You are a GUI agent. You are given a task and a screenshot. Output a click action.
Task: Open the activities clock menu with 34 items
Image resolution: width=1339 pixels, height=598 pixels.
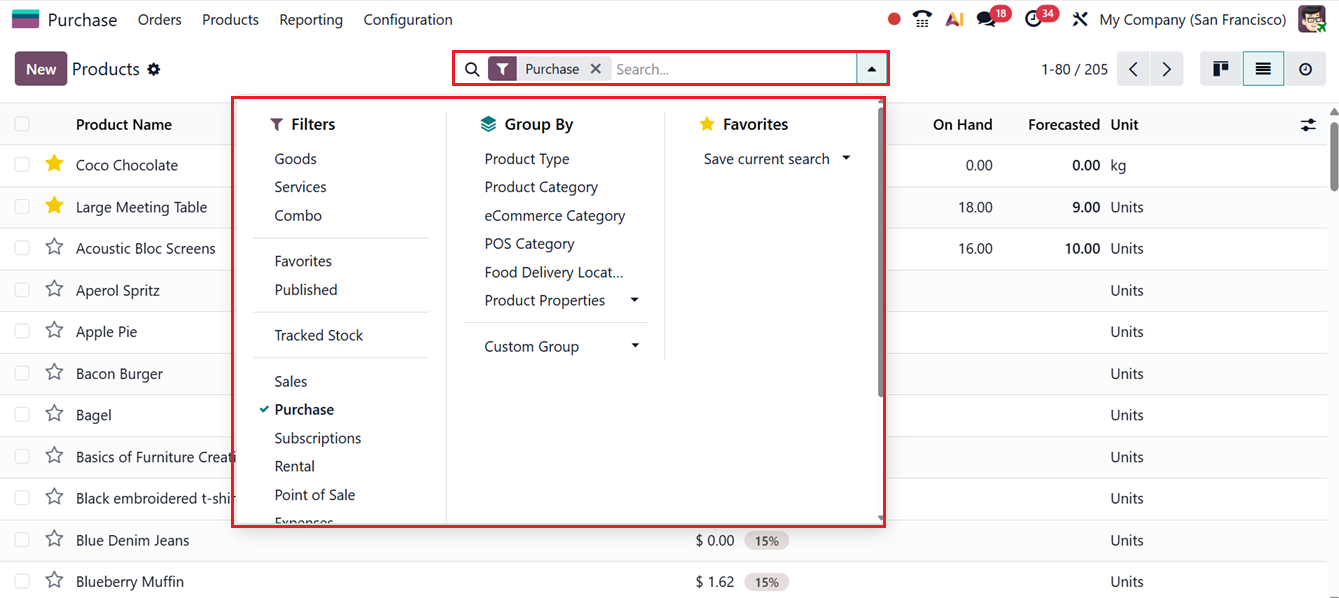(1035, 18)
